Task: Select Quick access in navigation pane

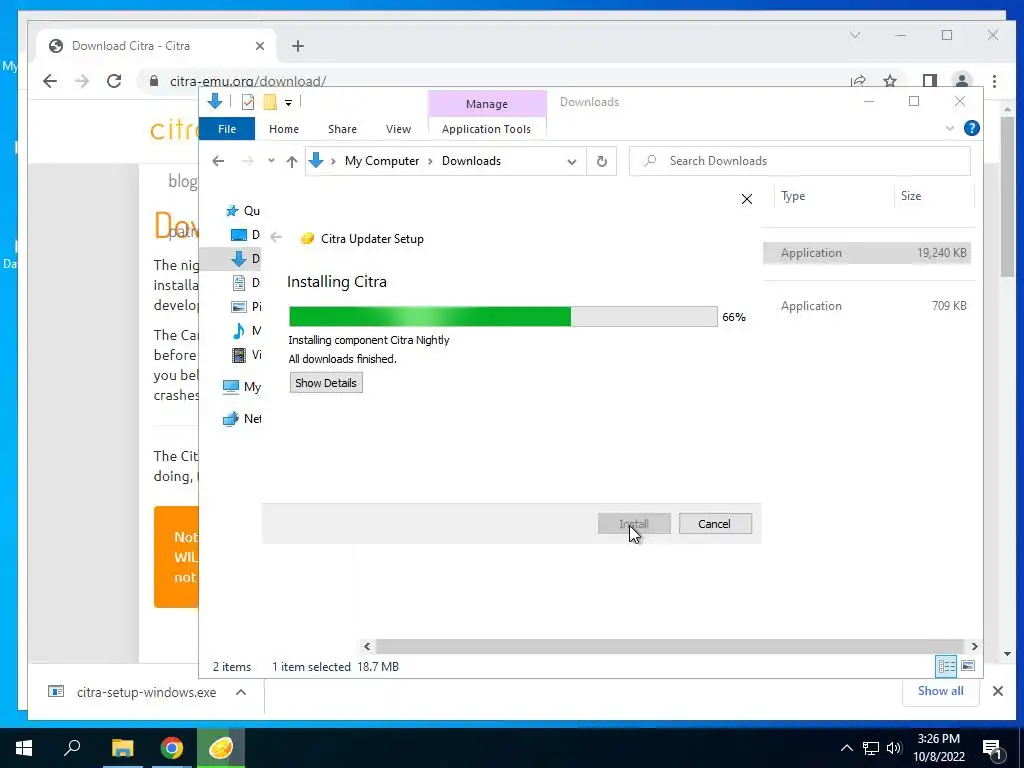Action: tap(242, 210)
